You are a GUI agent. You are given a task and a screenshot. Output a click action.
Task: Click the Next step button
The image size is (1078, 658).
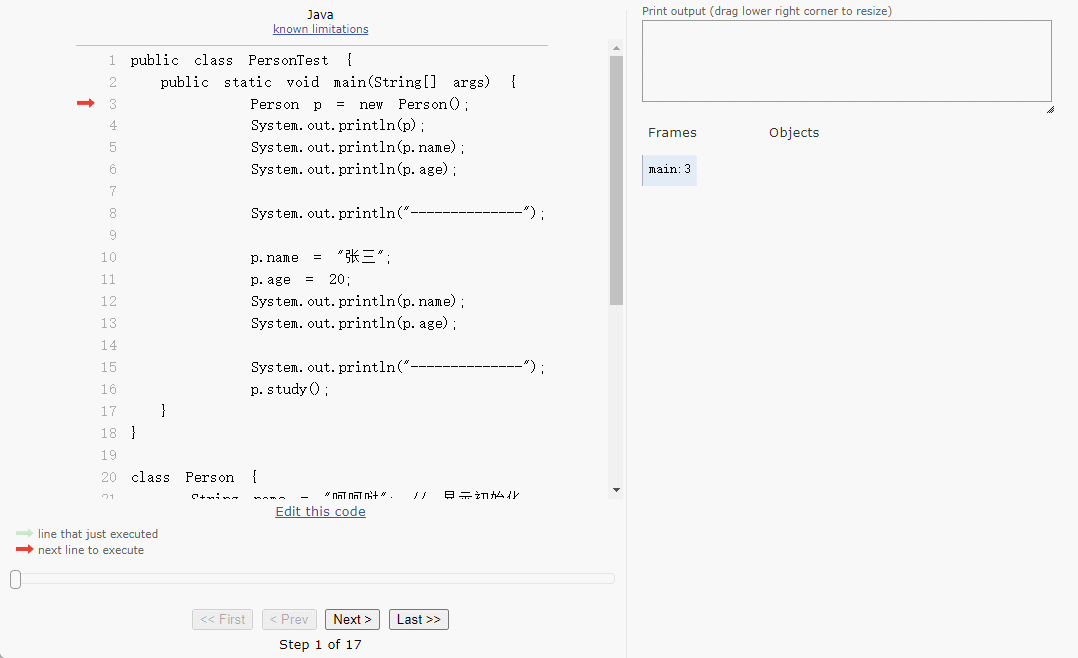click(x=352, y=620)
